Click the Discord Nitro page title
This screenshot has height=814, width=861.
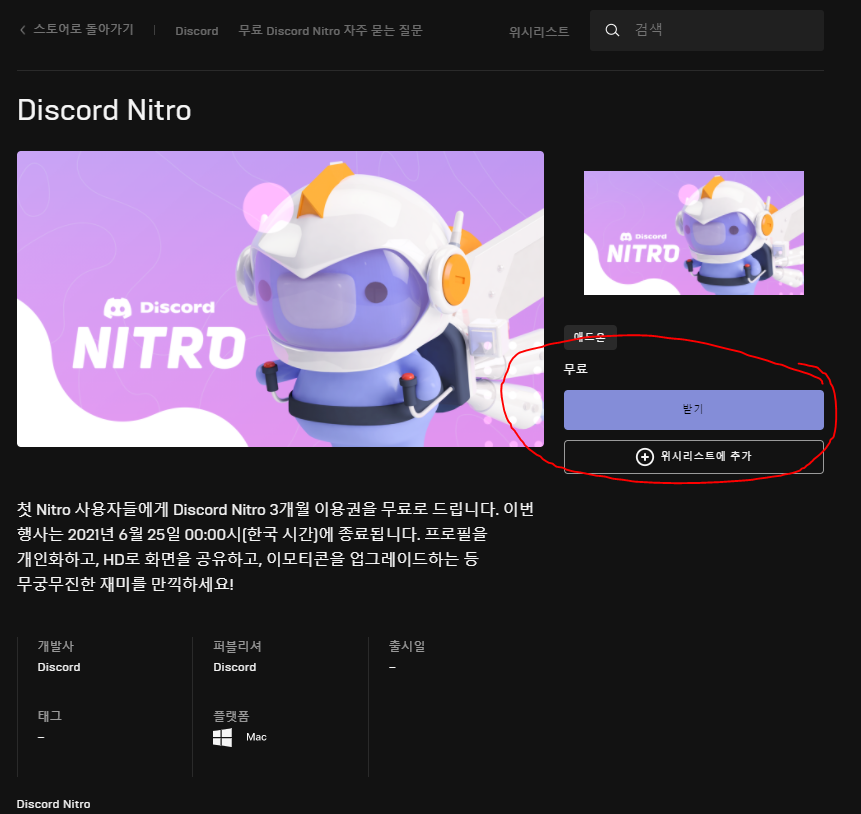pyautogui.click(x=104, y=110)
